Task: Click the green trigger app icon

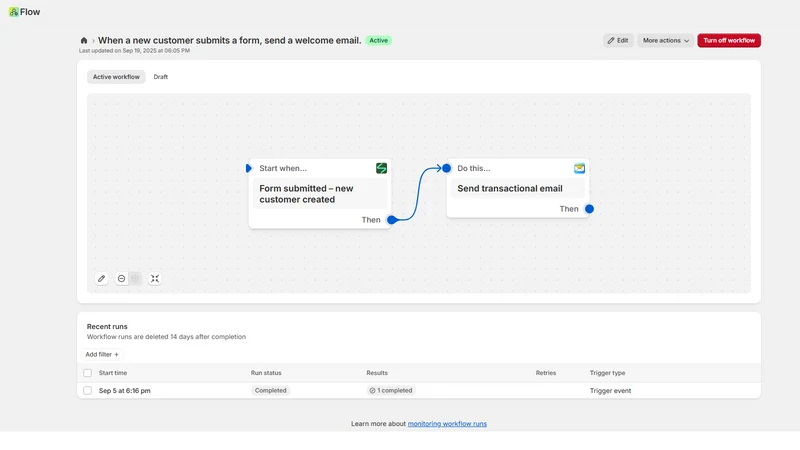Action: (381, 168)
